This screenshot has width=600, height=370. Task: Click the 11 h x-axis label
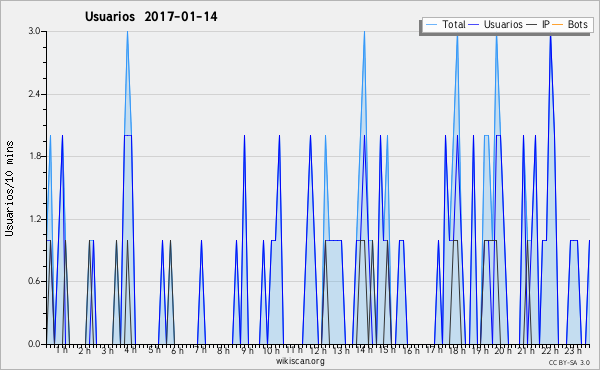(x=294, y=350)
